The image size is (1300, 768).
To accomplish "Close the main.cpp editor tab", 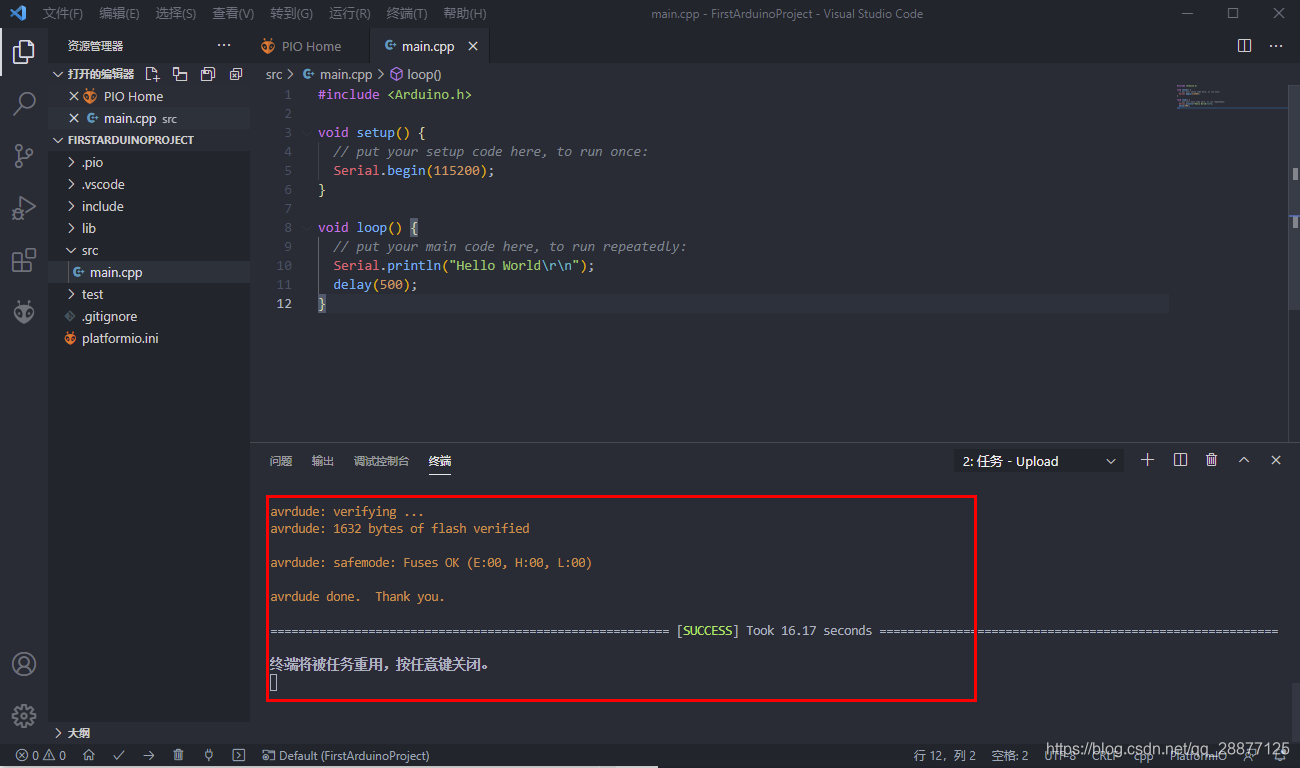I will (x=473, y=47).
